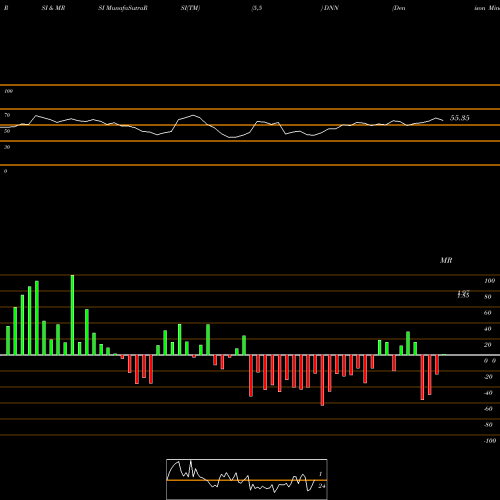Click the DNN ticker text in header
This screenshot has width=500, height=500.
331,8
